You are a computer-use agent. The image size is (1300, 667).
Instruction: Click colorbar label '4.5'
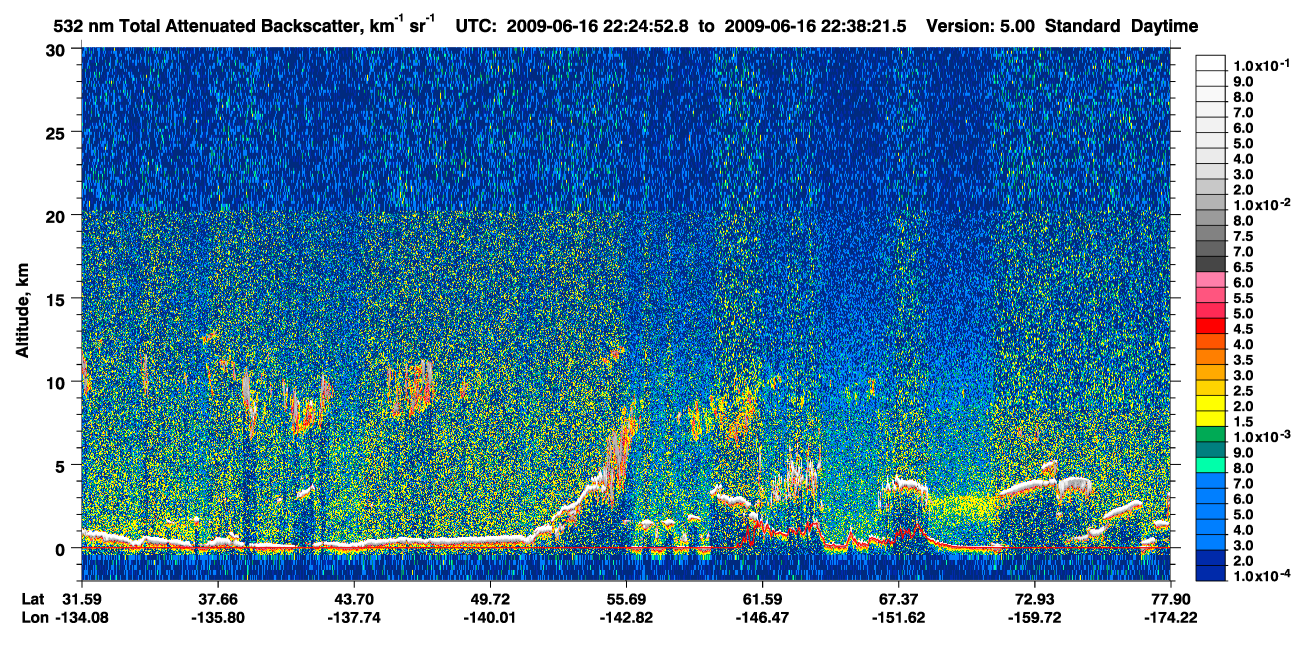(1243, 328)
